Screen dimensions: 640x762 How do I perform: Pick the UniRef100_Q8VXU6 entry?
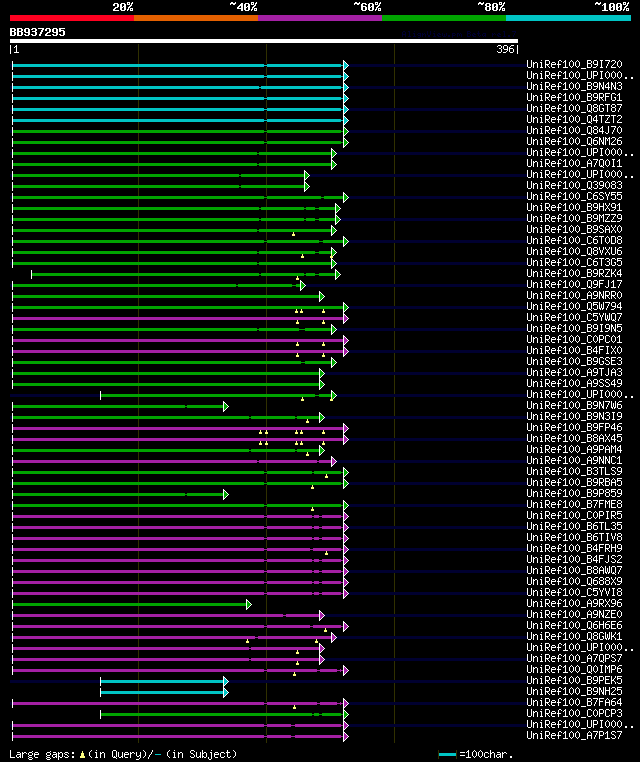(x=574, y=251)
